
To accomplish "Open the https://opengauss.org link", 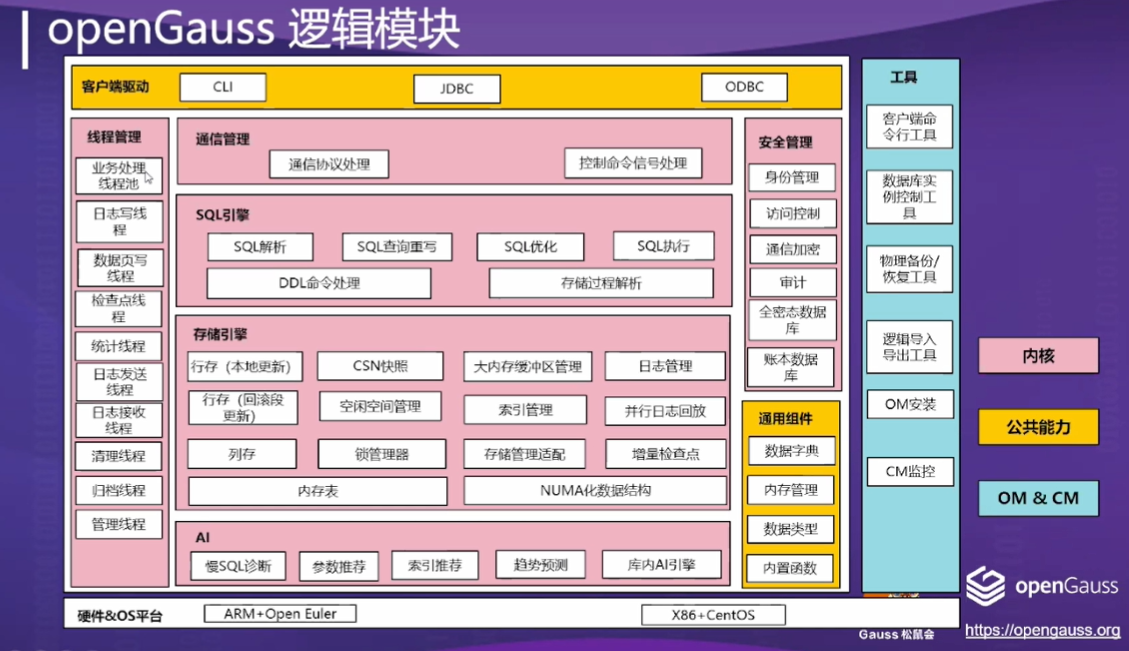I will (1043, 630).
